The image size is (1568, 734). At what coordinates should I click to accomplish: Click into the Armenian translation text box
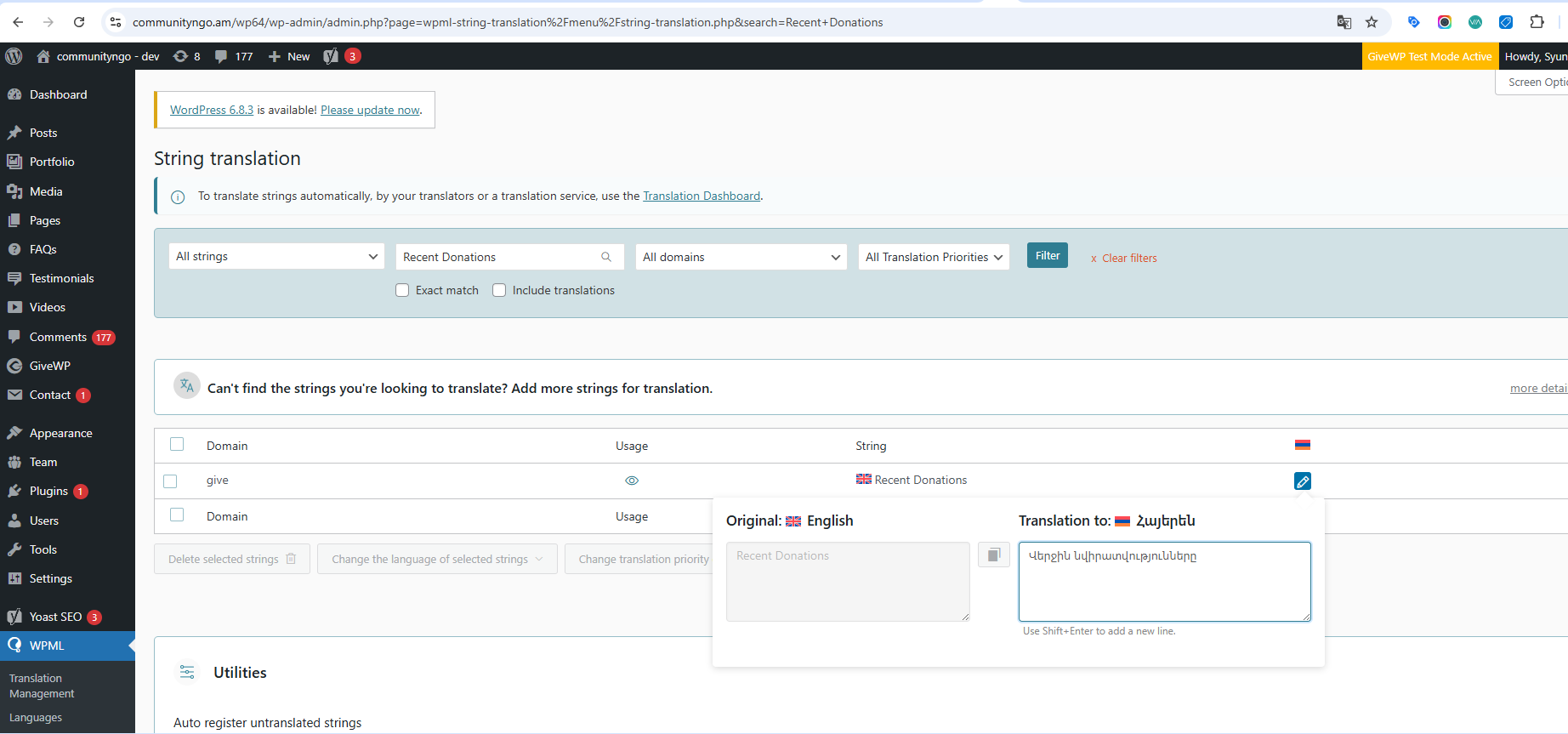(x=1164, y=582)
